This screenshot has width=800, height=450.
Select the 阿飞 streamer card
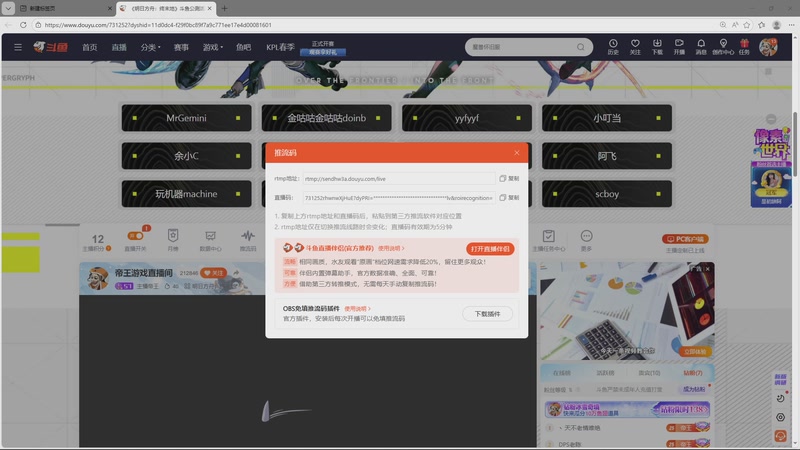tap(607, 156)
